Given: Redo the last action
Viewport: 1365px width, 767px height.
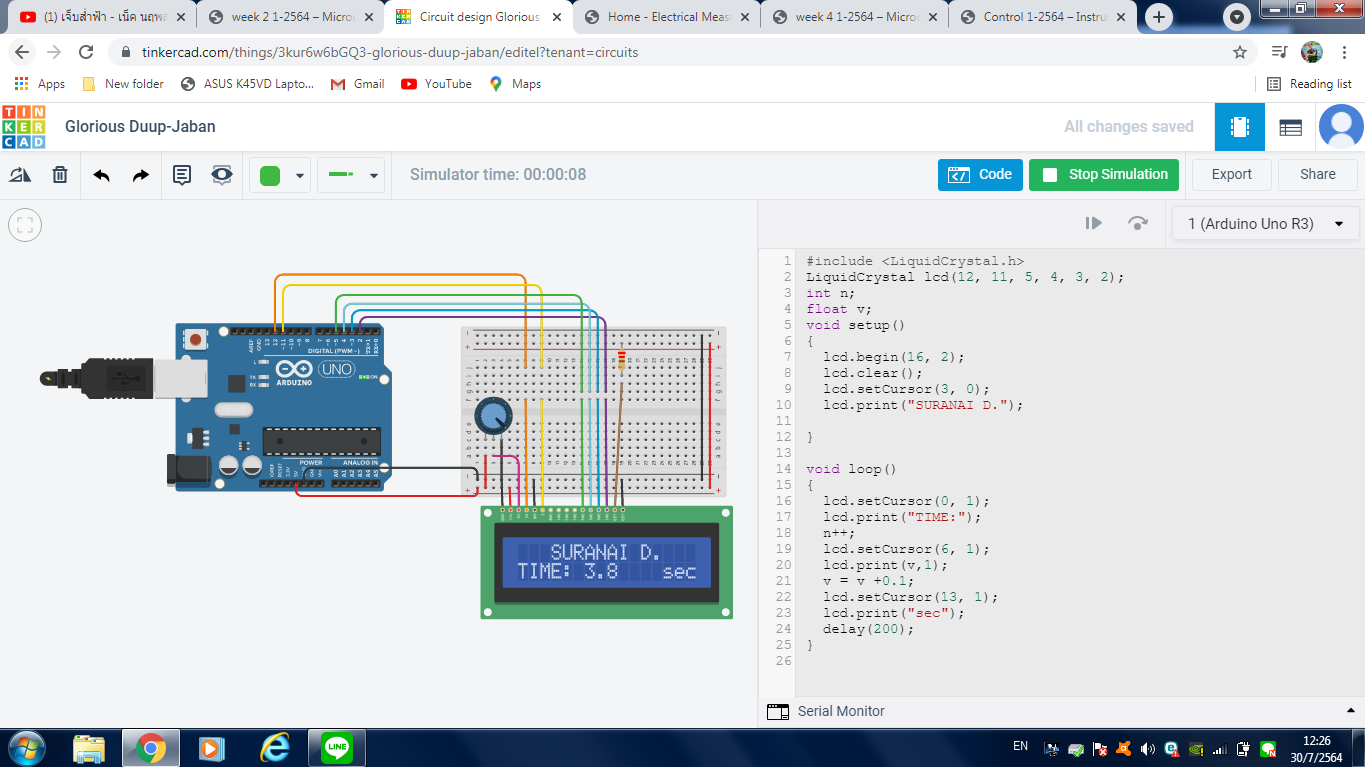Looking at the screenshot, I should coord(141,175).
